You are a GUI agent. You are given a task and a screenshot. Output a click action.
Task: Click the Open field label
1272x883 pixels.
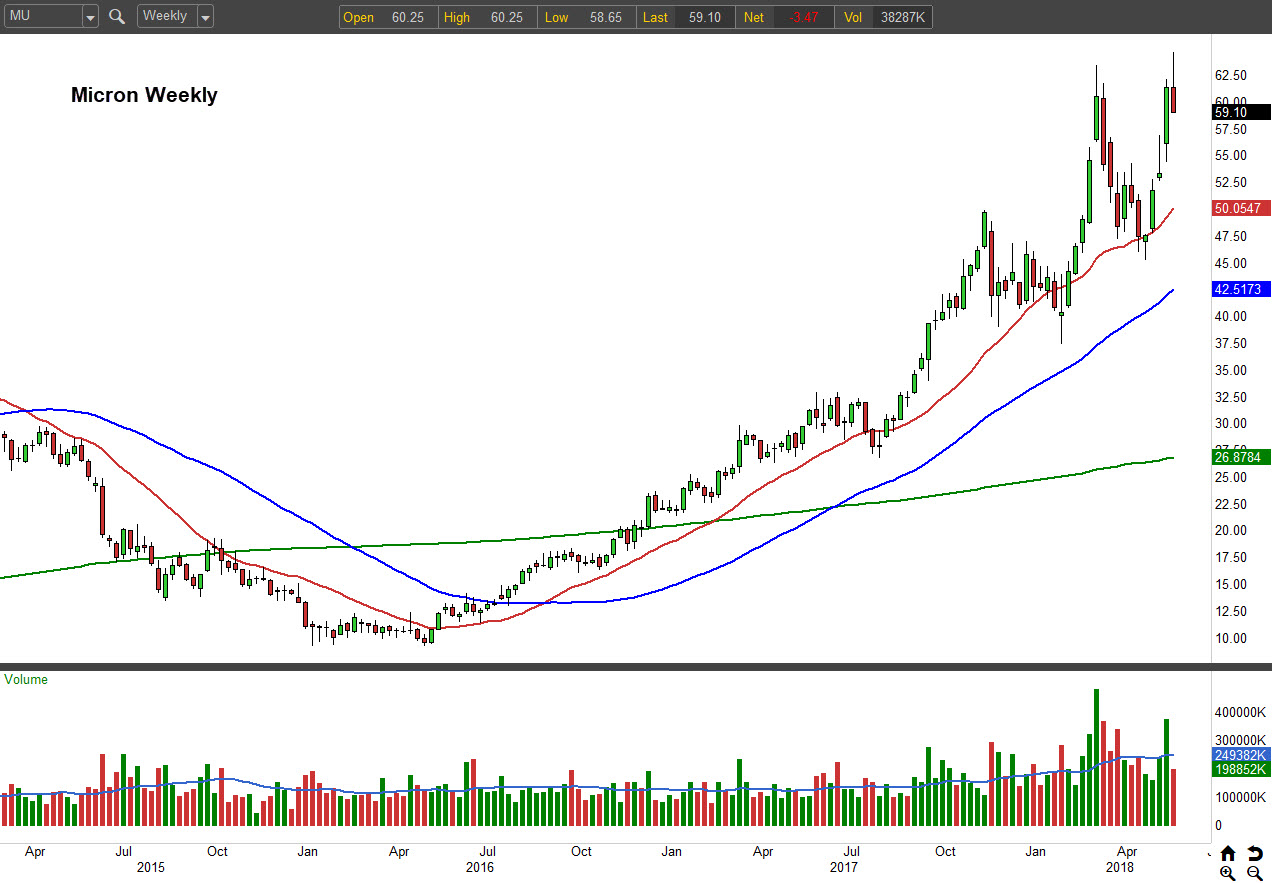coord(359,17)
